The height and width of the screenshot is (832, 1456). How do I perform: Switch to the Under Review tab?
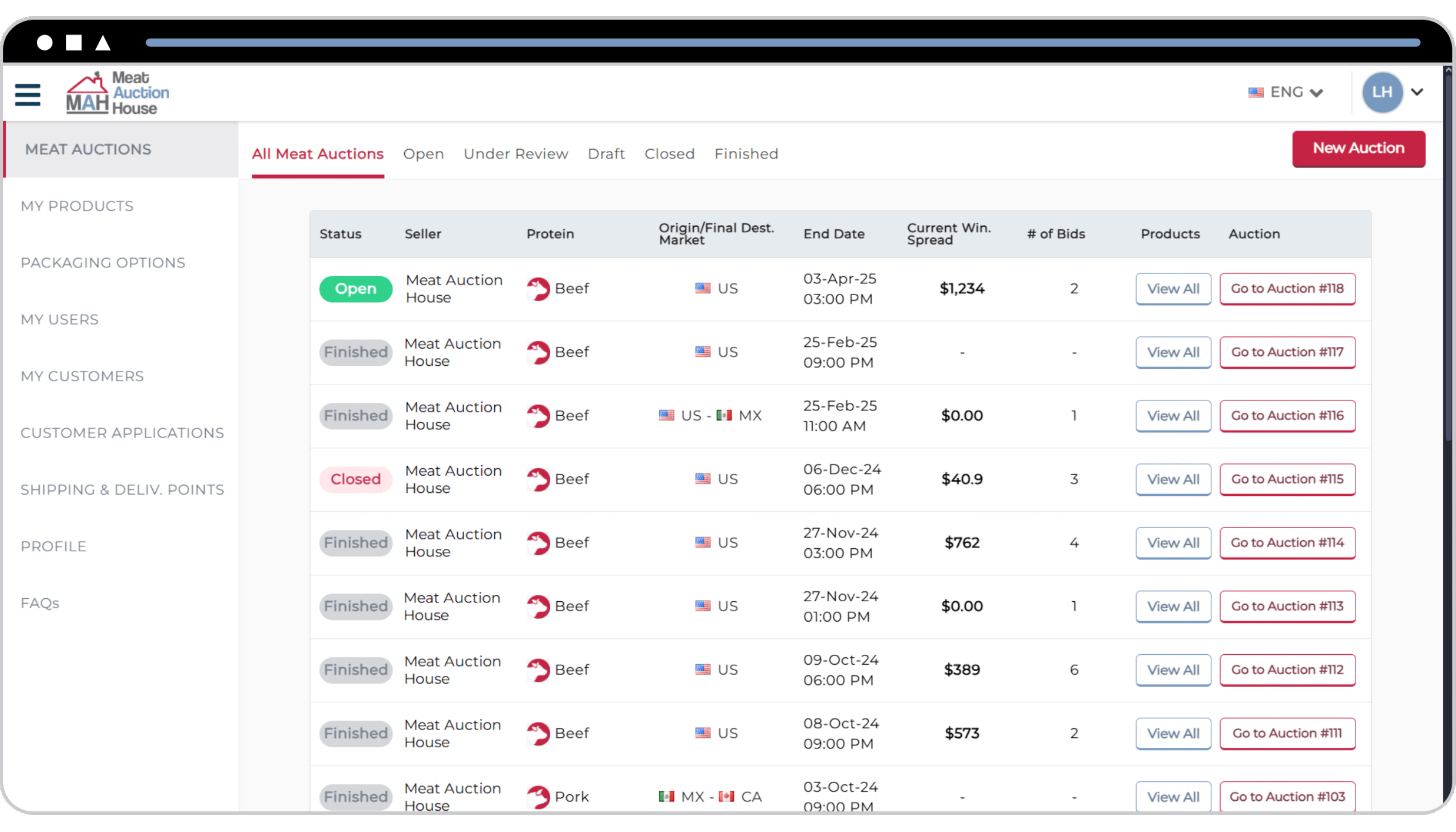click(516, 154)
